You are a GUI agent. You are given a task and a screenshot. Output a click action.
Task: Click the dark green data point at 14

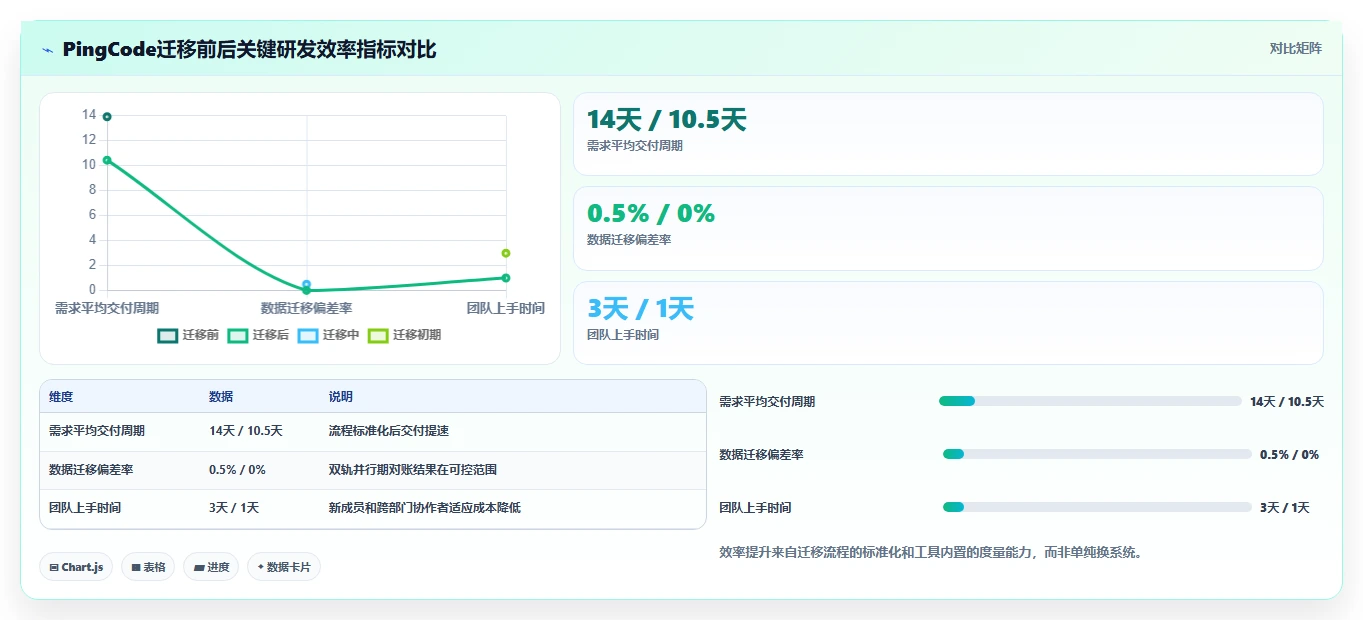click(107, 117)
